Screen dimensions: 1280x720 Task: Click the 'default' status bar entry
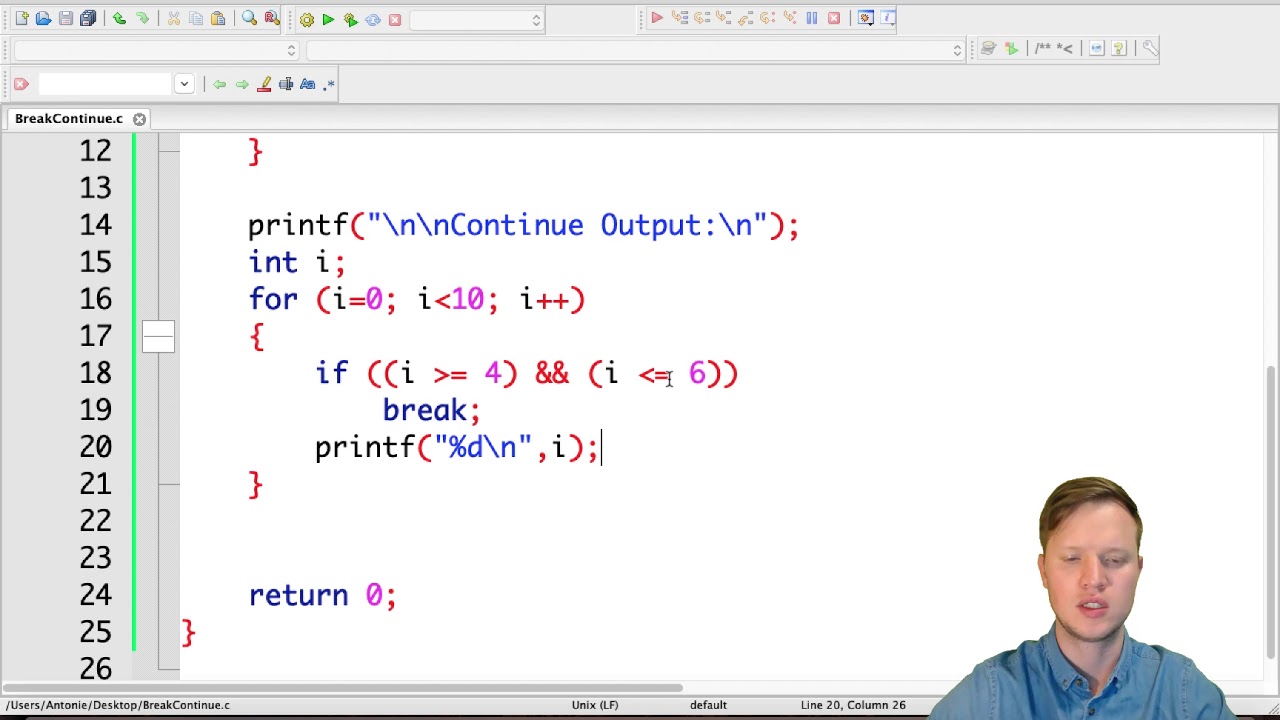coord(708,705)
